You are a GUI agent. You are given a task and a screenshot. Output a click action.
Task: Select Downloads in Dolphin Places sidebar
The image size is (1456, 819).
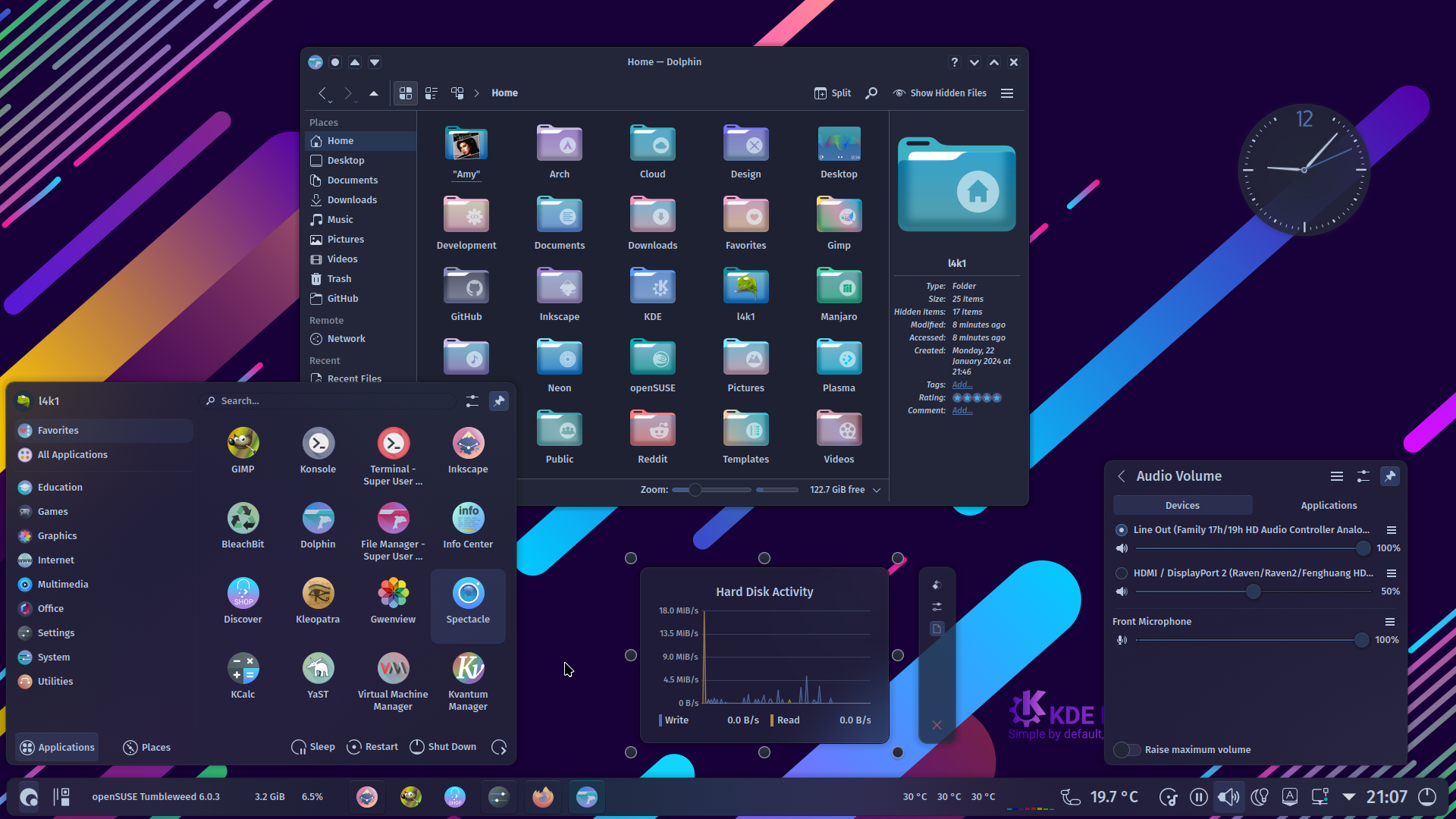pyautogui.click(x=361, y=200)
